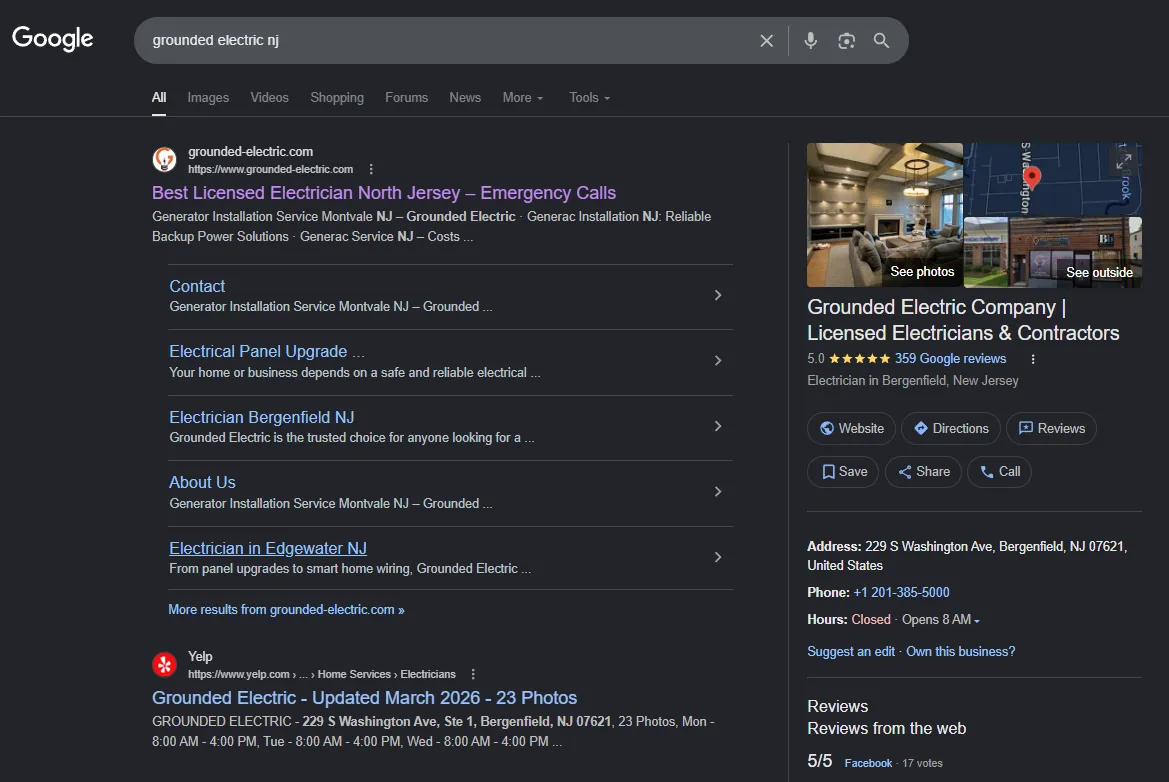
Task: Open the 359 Google reviews link
Action: [950, 359]
